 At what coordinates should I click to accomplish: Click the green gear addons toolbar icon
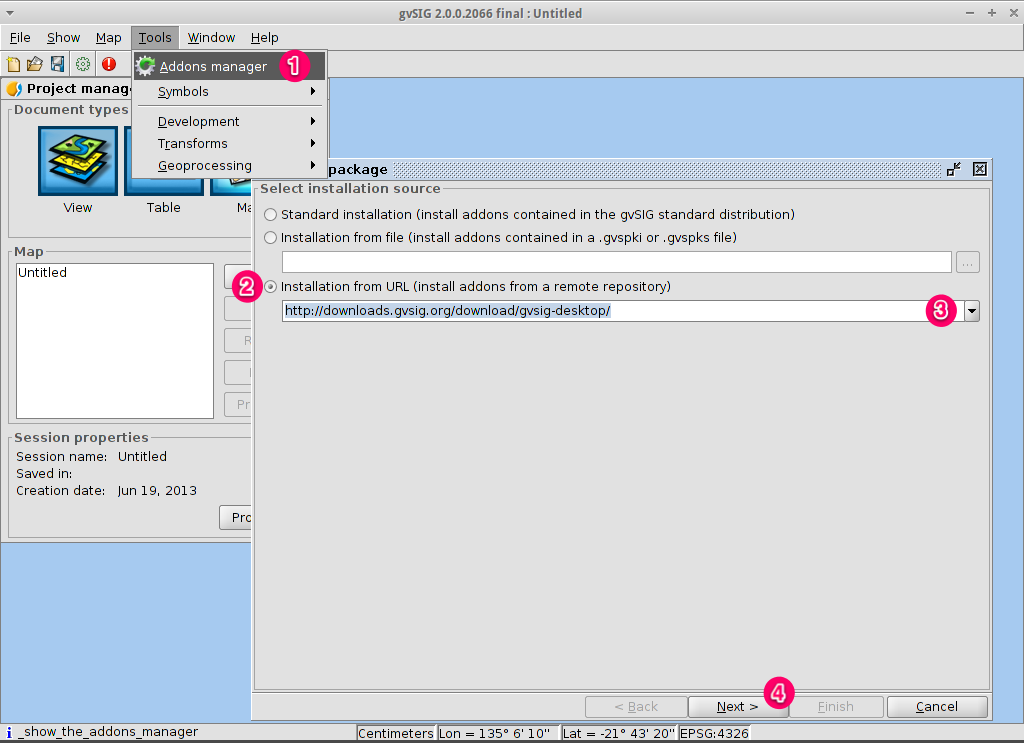coord(83,64)
